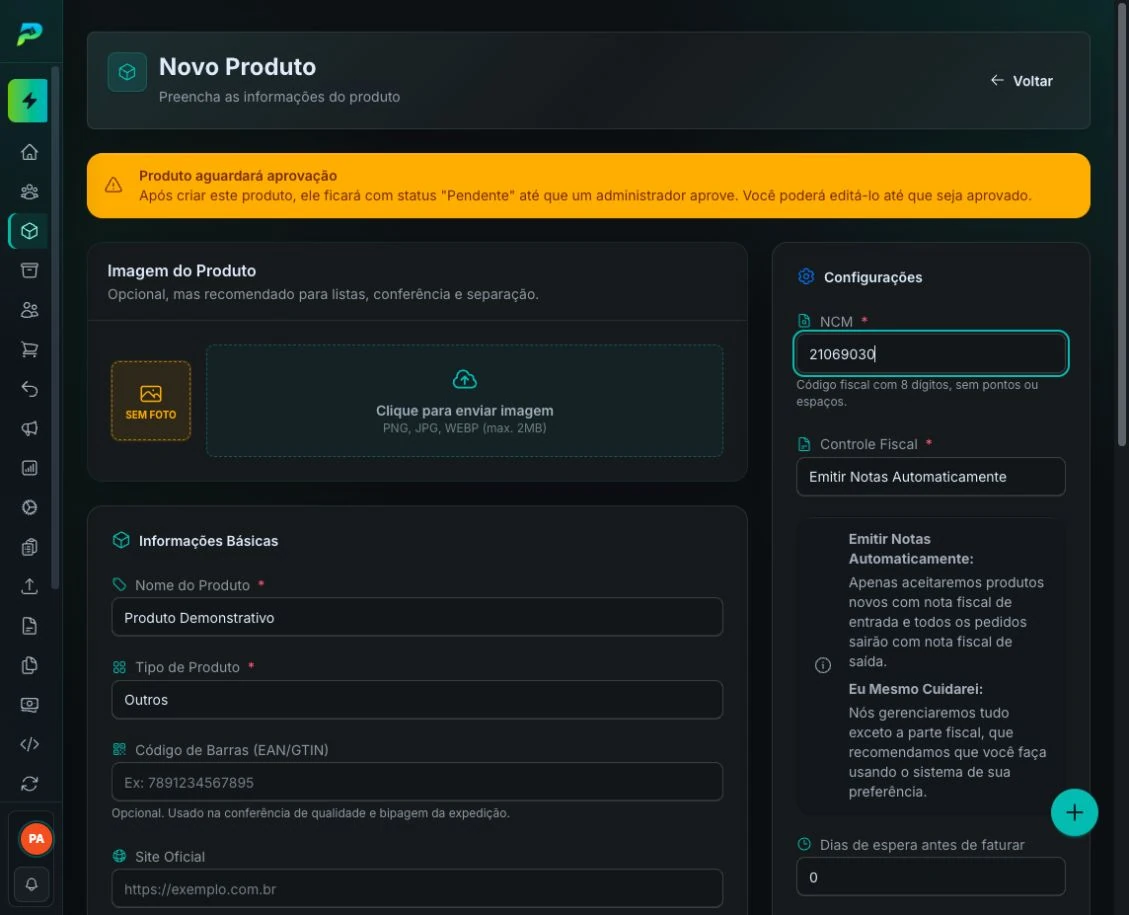
Task: Open the notifications bell icon
Action: click(32, 884)
